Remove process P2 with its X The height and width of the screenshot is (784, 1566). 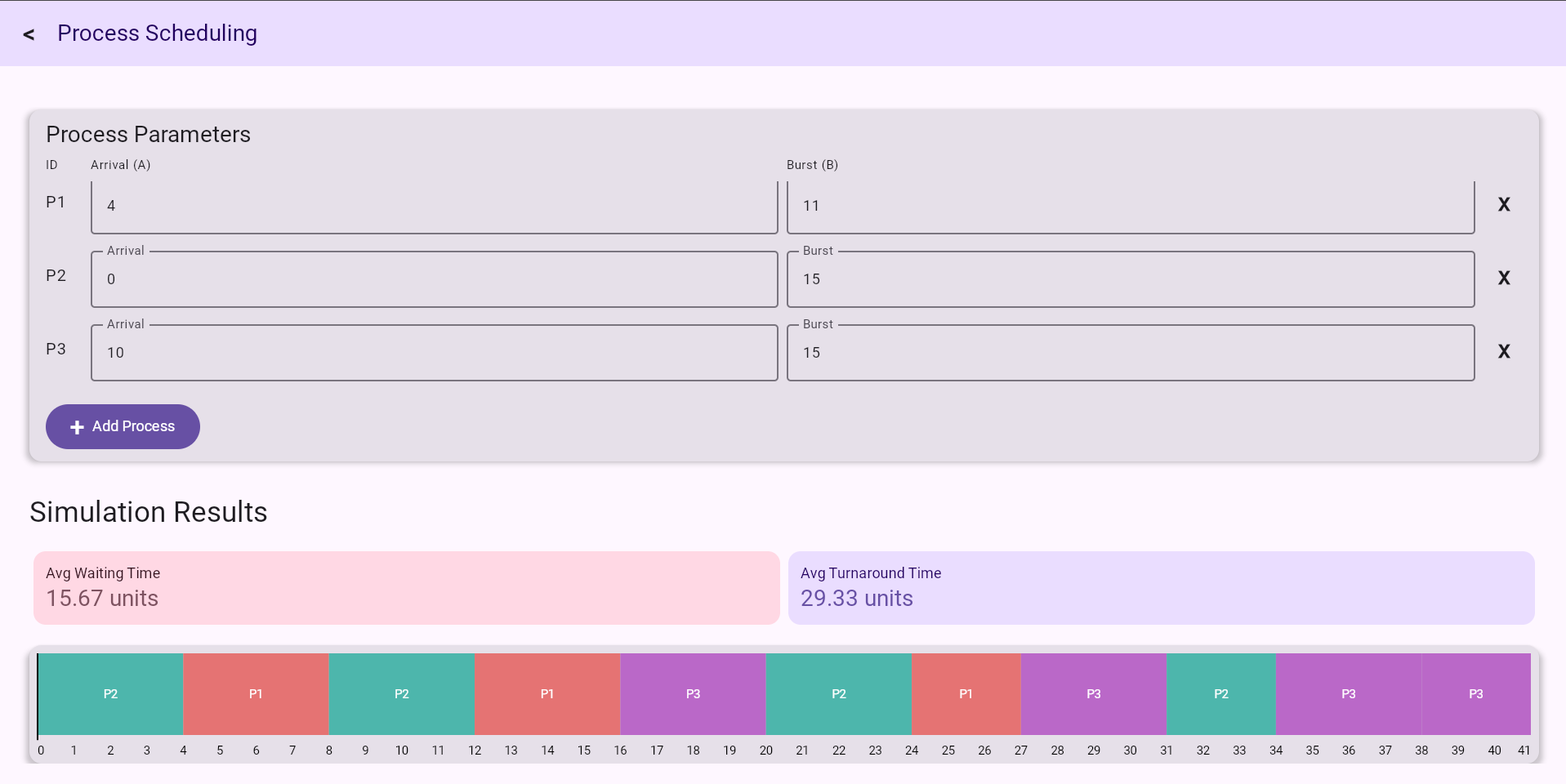1504,278
